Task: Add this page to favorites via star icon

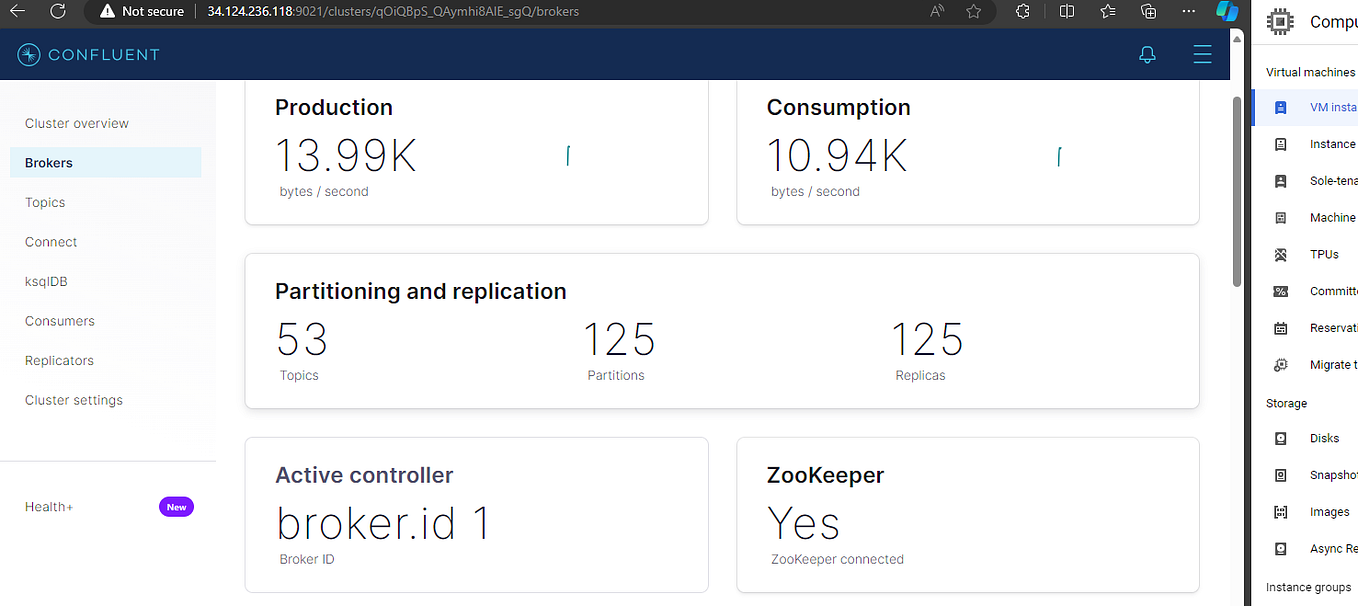Action: pyautogui.click(x=972, y=12)
